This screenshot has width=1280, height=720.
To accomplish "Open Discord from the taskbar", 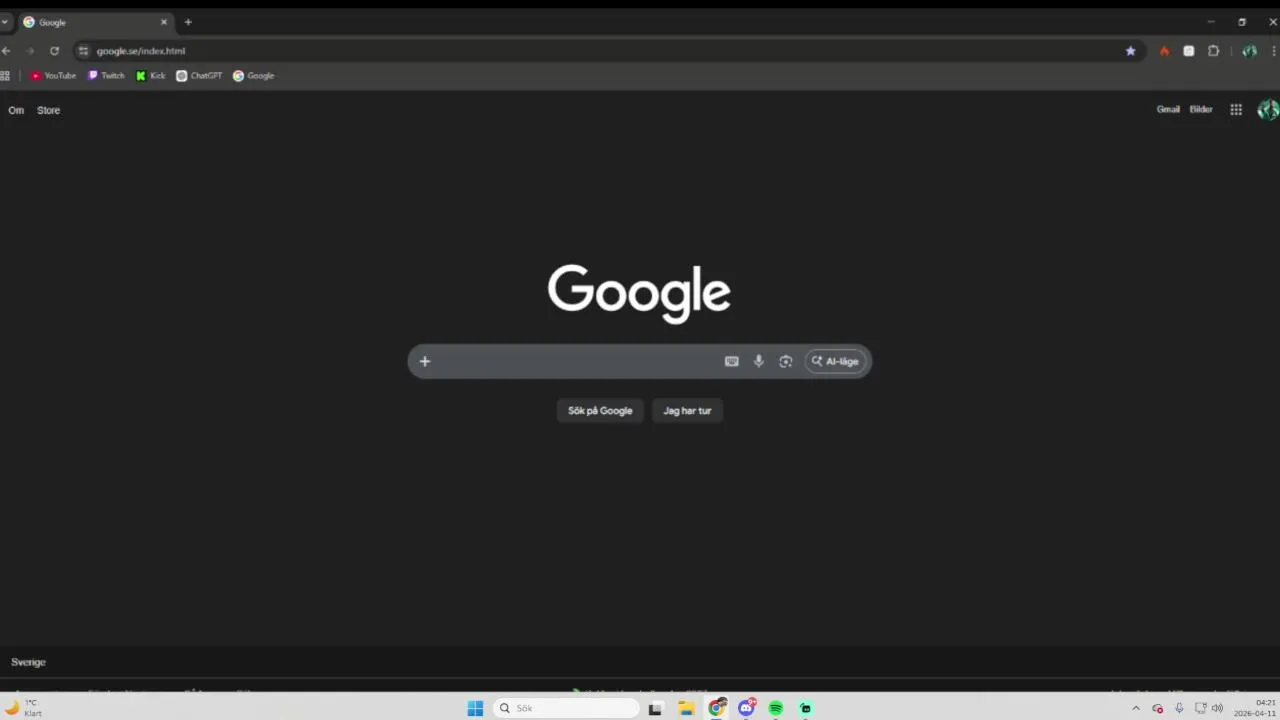I will 746,708.
